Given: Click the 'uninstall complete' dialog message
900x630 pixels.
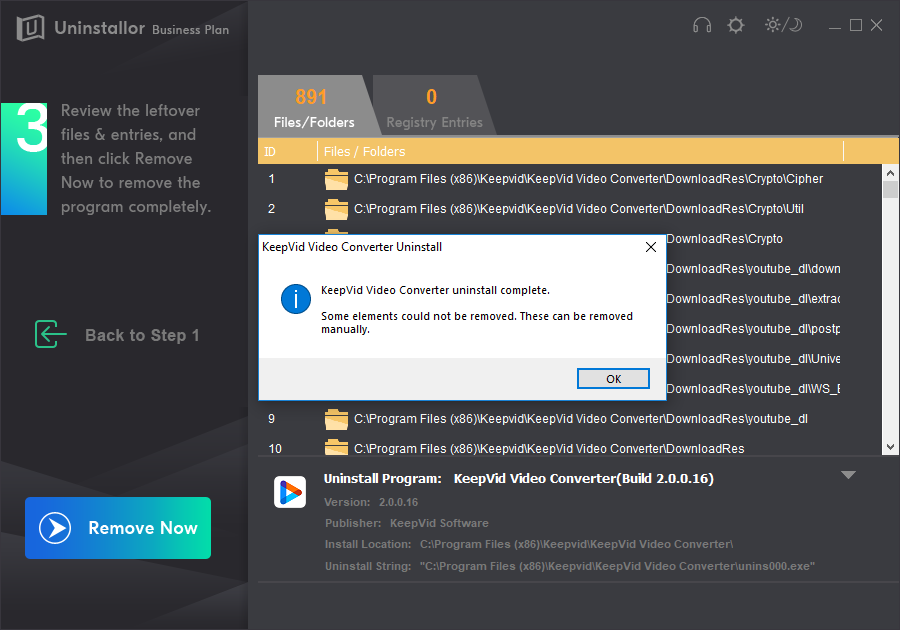Looking at the screenshot, I should tap(435, 290).
